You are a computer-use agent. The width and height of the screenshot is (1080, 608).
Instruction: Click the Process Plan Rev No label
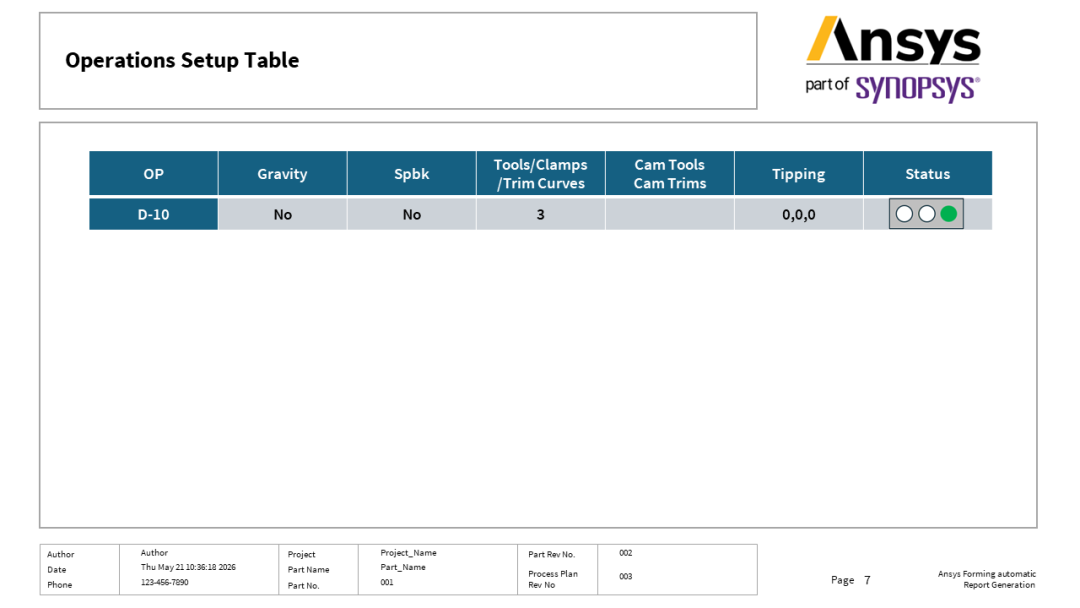[553, 579]
